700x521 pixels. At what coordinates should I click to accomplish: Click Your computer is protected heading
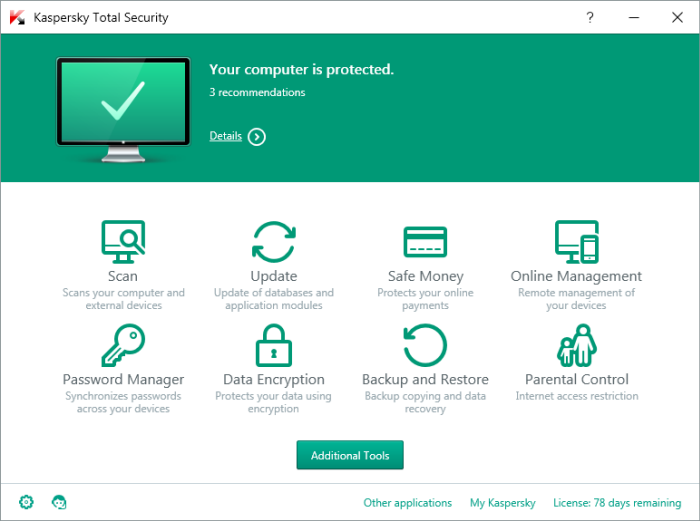302,70
